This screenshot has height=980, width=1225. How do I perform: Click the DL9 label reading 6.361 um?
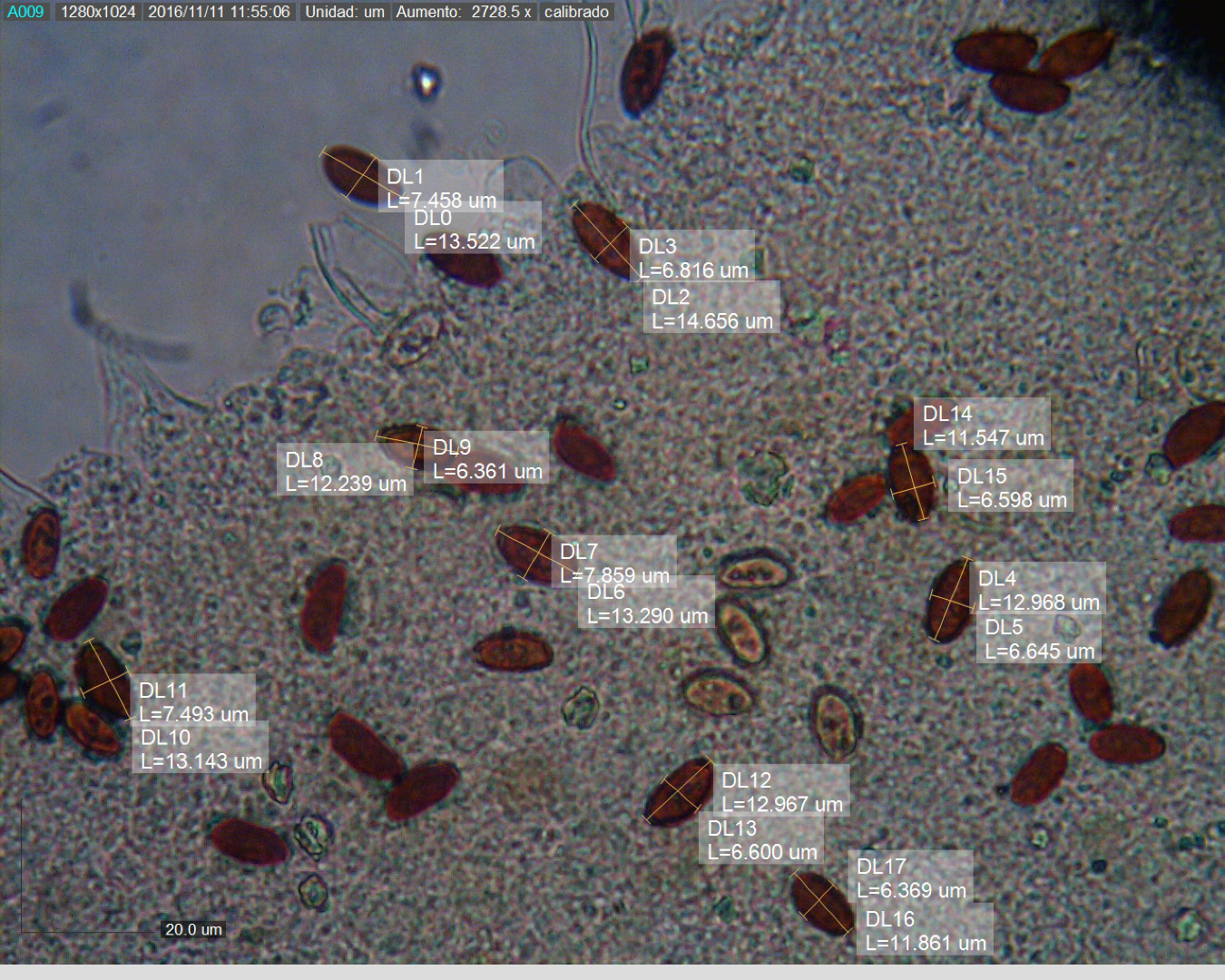[487, 459]
